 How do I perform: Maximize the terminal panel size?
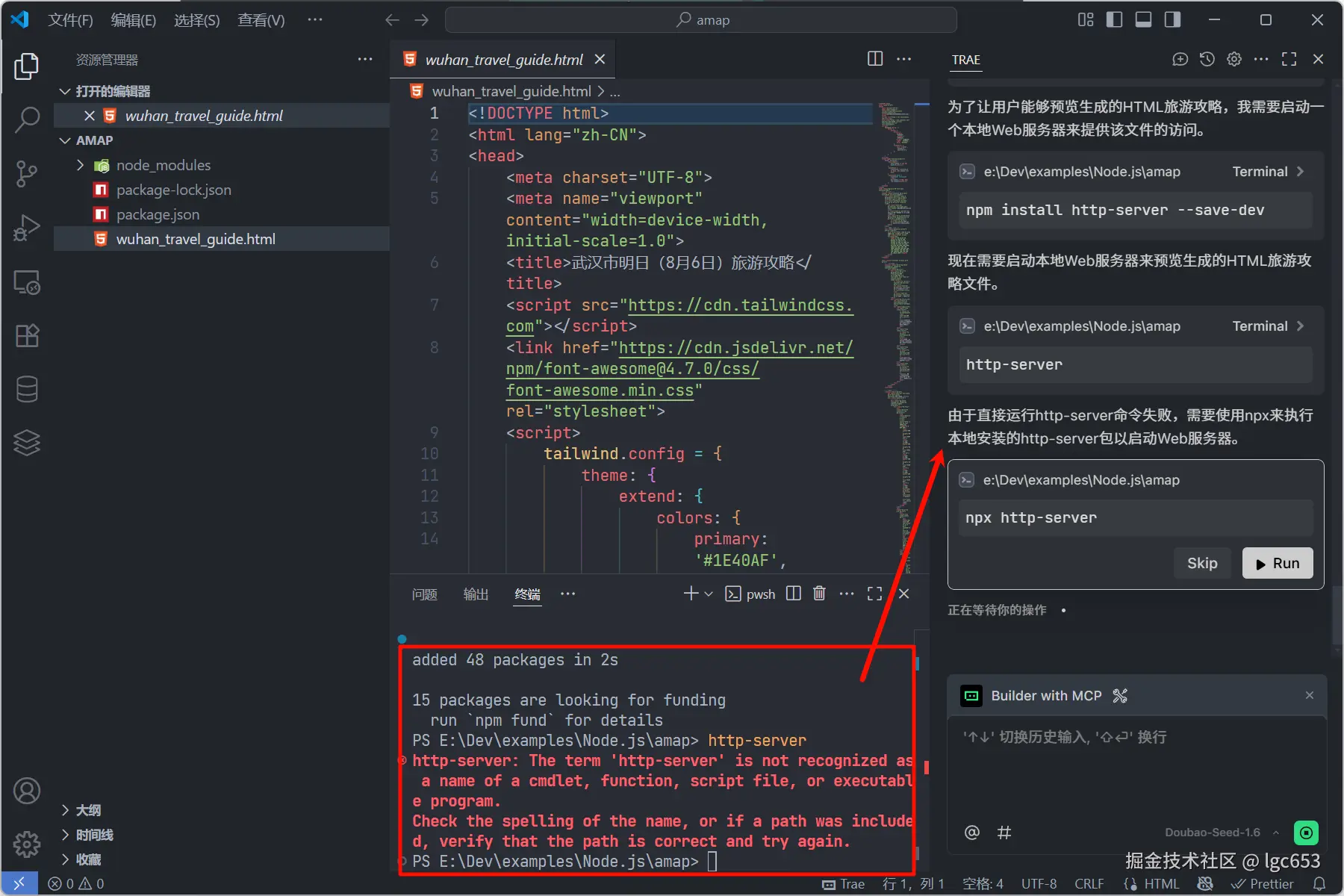click(875, 594)
